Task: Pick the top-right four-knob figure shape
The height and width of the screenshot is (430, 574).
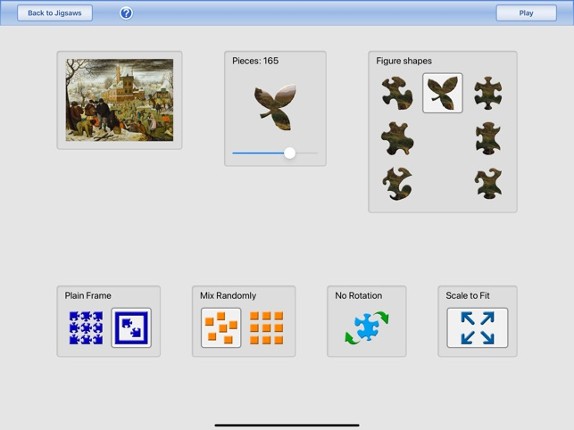Action: [488, 93]
